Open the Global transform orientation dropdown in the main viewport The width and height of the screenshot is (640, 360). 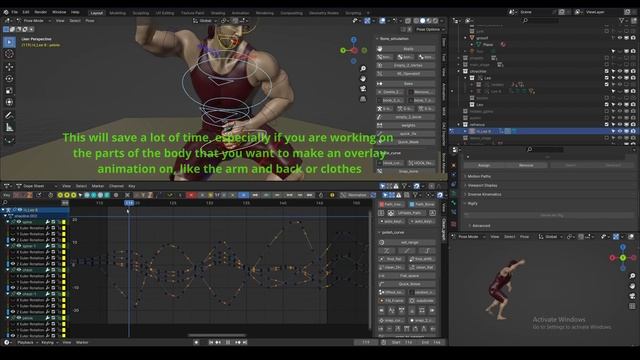205,20
